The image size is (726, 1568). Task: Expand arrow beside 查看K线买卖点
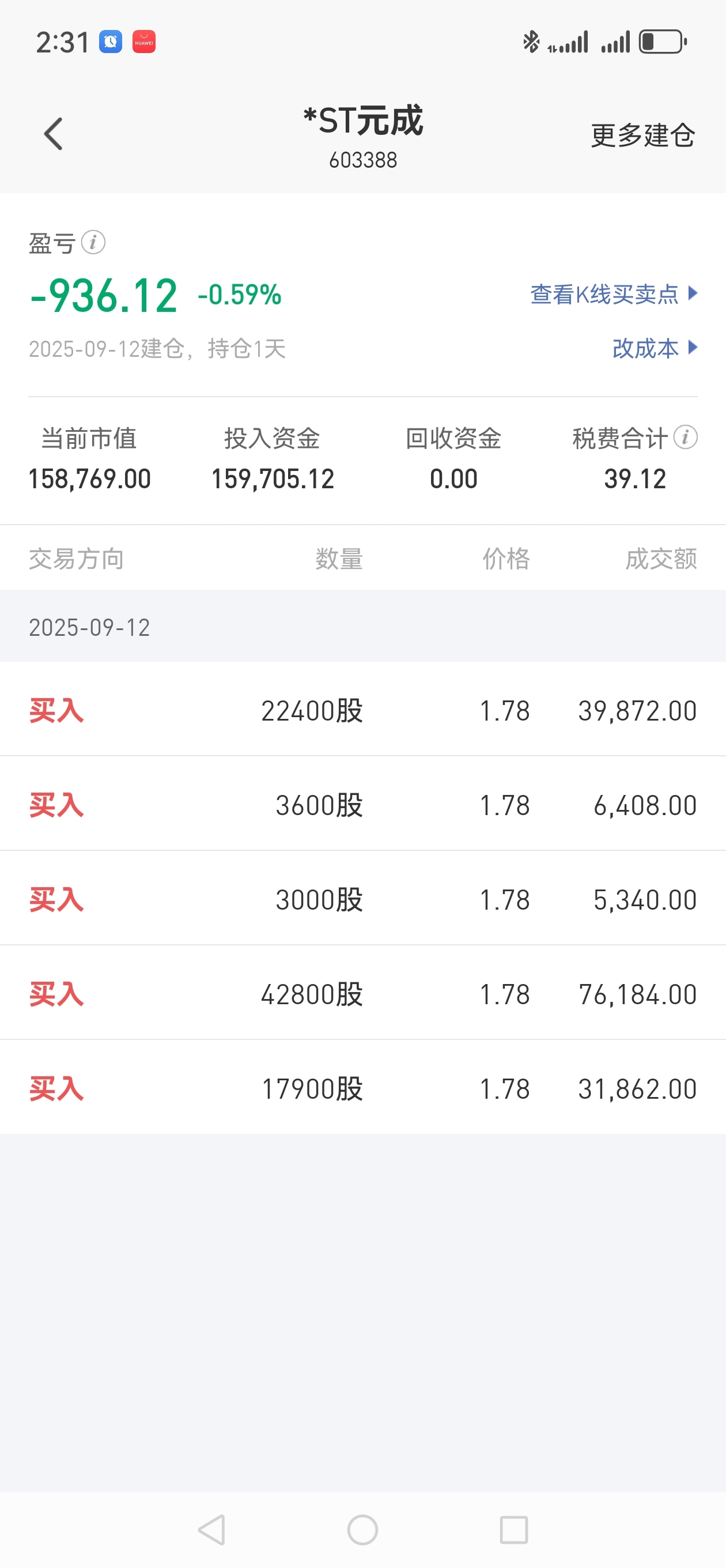tap(693, 293)
